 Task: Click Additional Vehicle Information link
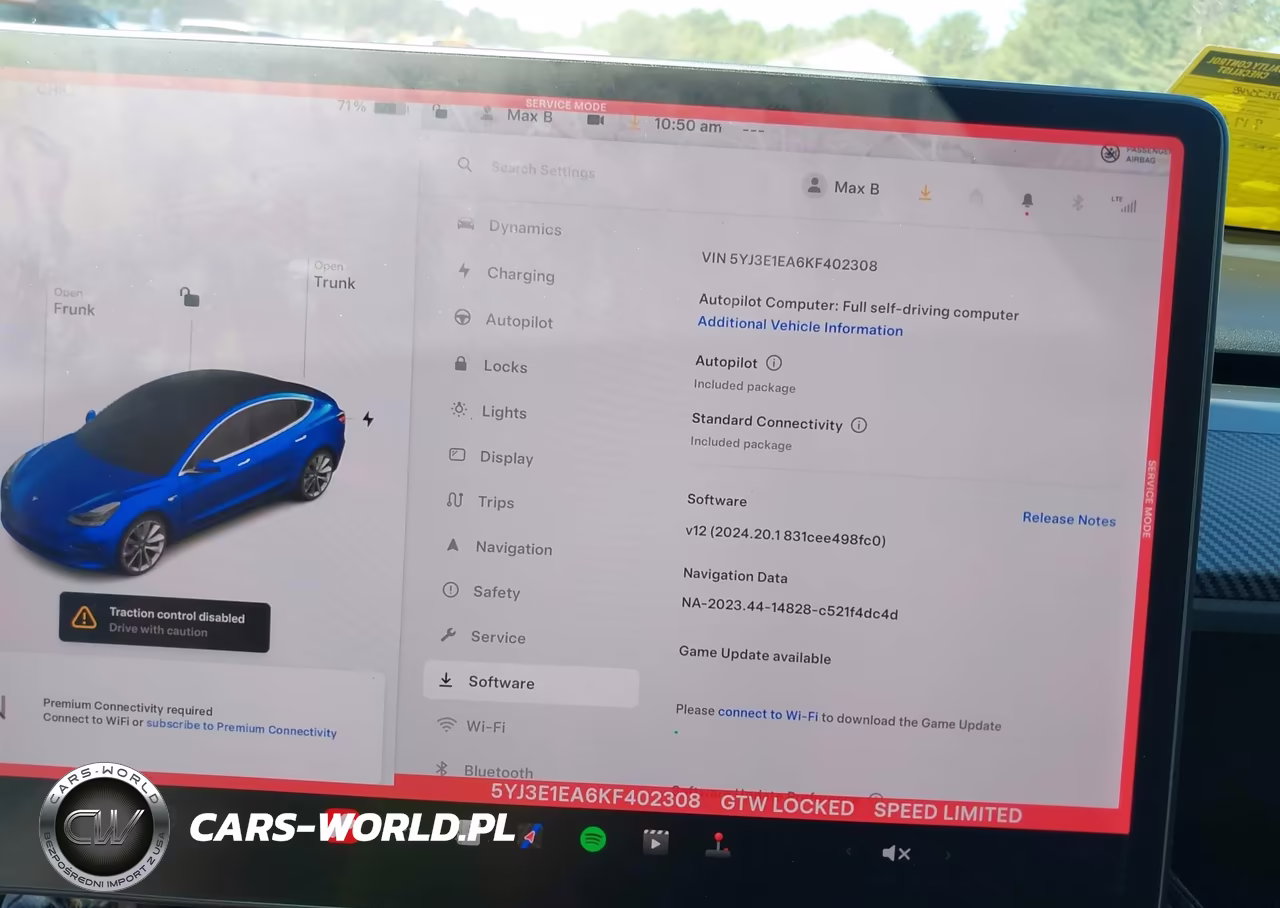(800, 326)
